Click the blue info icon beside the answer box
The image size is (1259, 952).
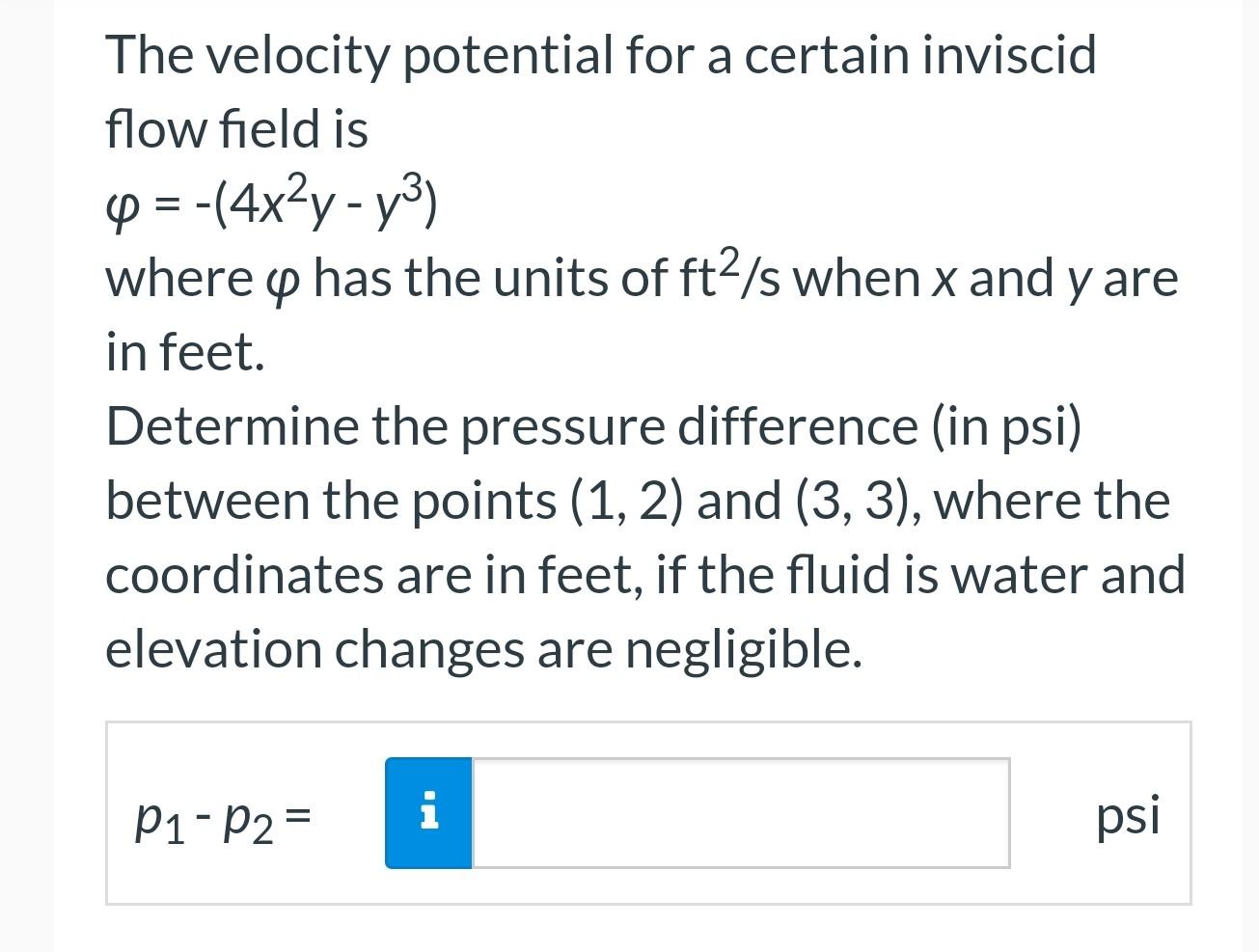pos(428,812)
